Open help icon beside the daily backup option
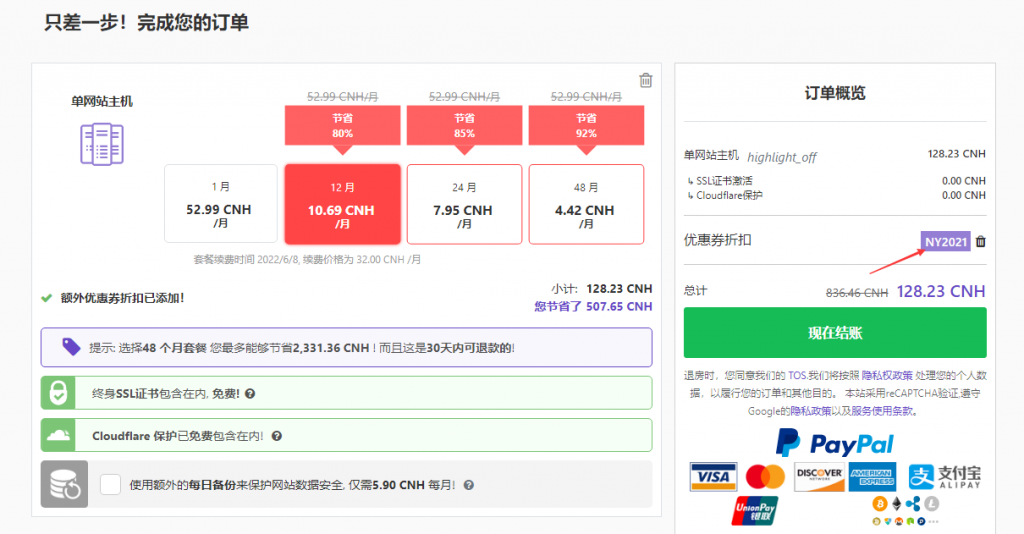Screen dimensions: 1024x534 pyautogui.click(x=469, y=485)
